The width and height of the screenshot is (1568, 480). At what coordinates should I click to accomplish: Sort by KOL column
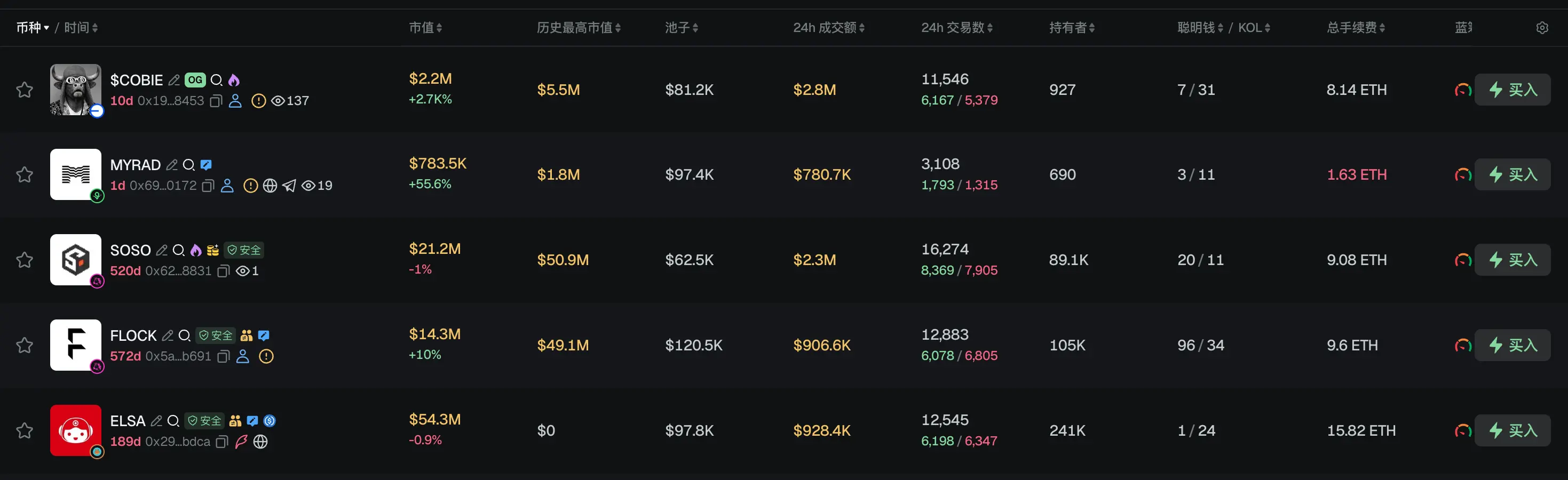point(1254,27)
